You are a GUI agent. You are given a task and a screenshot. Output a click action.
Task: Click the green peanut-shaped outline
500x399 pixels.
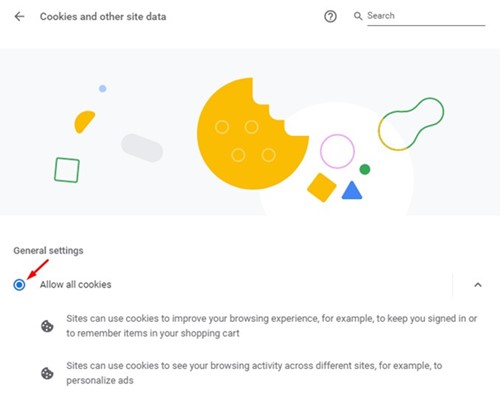(x=411, y=124)
